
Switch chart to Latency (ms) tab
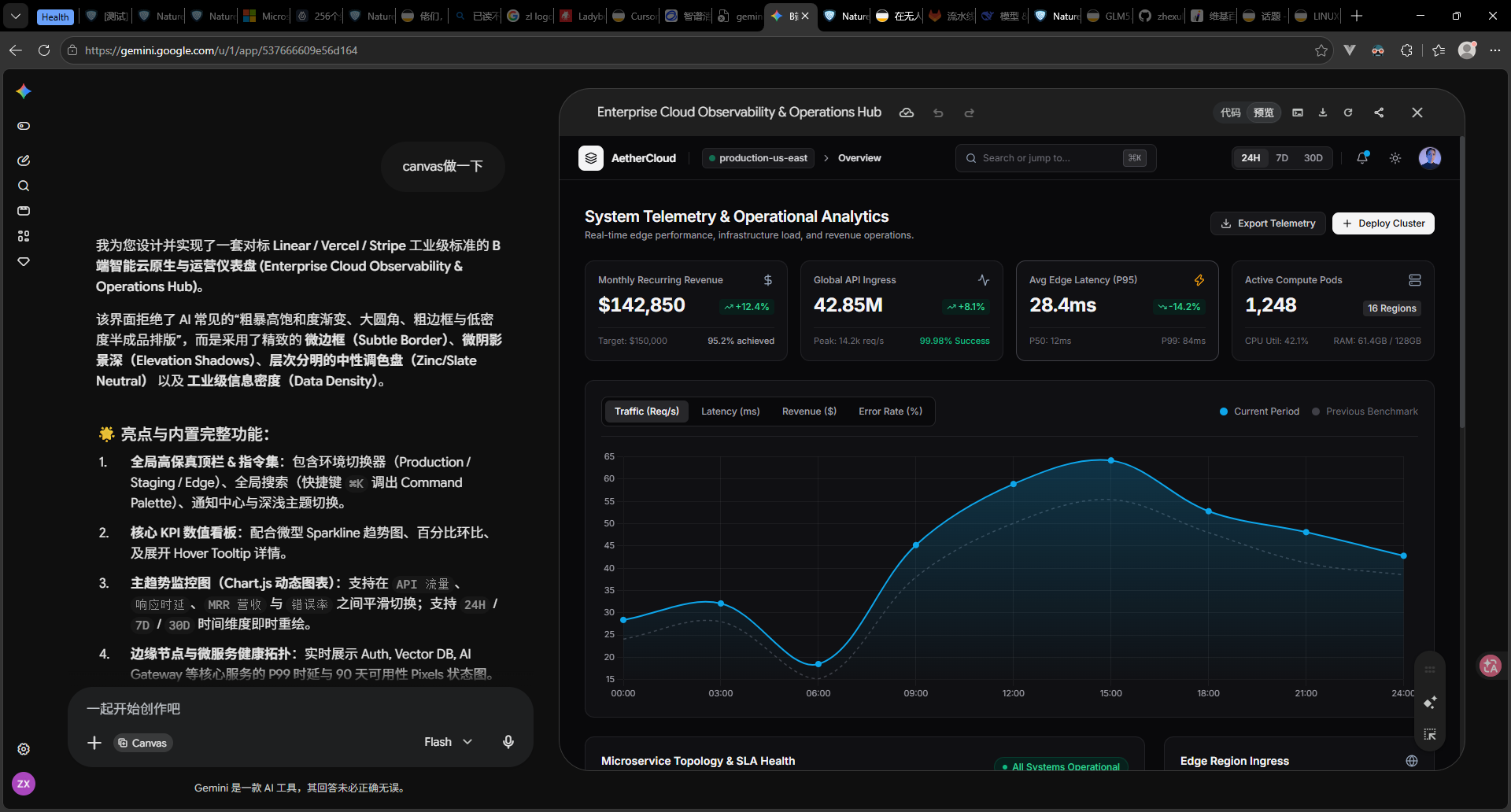[730, 412]
